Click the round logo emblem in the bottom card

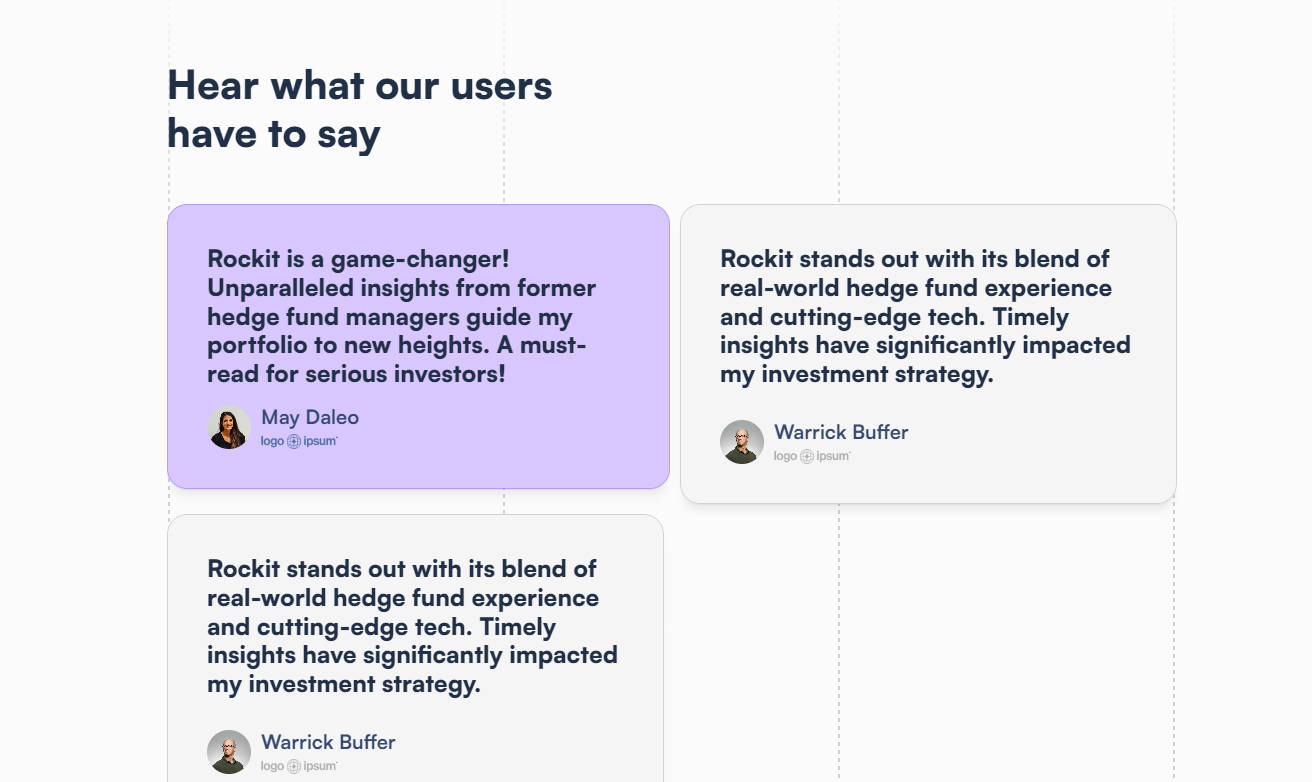click(x=294, y=766)
